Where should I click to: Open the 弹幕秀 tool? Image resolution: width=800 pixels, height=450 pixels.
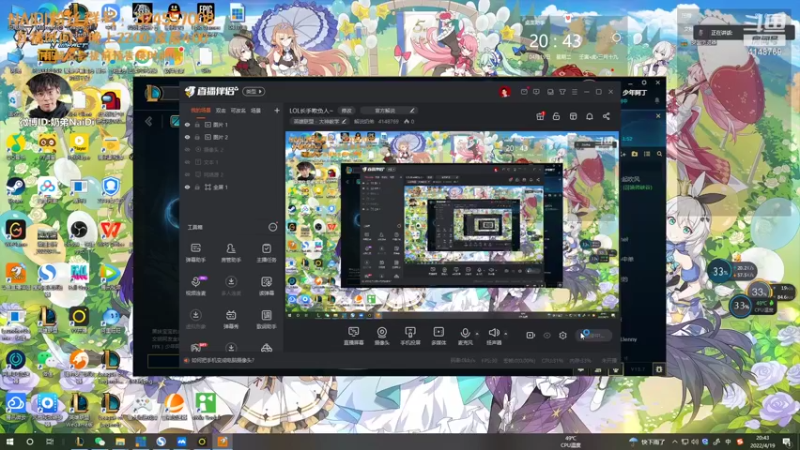click(x=231, y=319)
